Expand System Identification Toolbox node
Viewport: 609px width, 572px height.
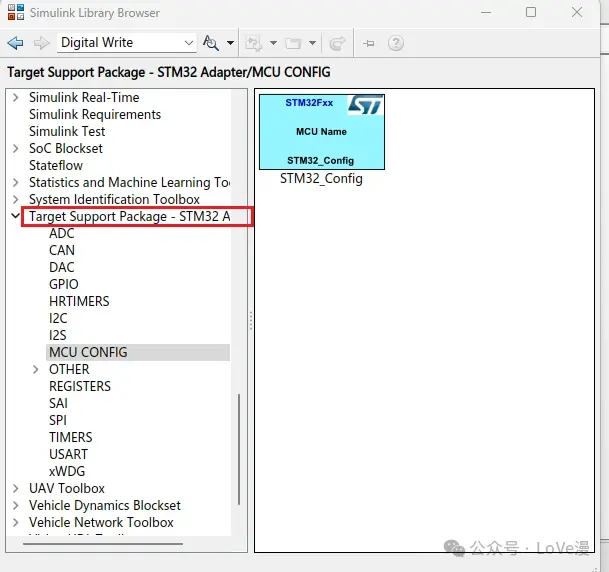point(16,199)
